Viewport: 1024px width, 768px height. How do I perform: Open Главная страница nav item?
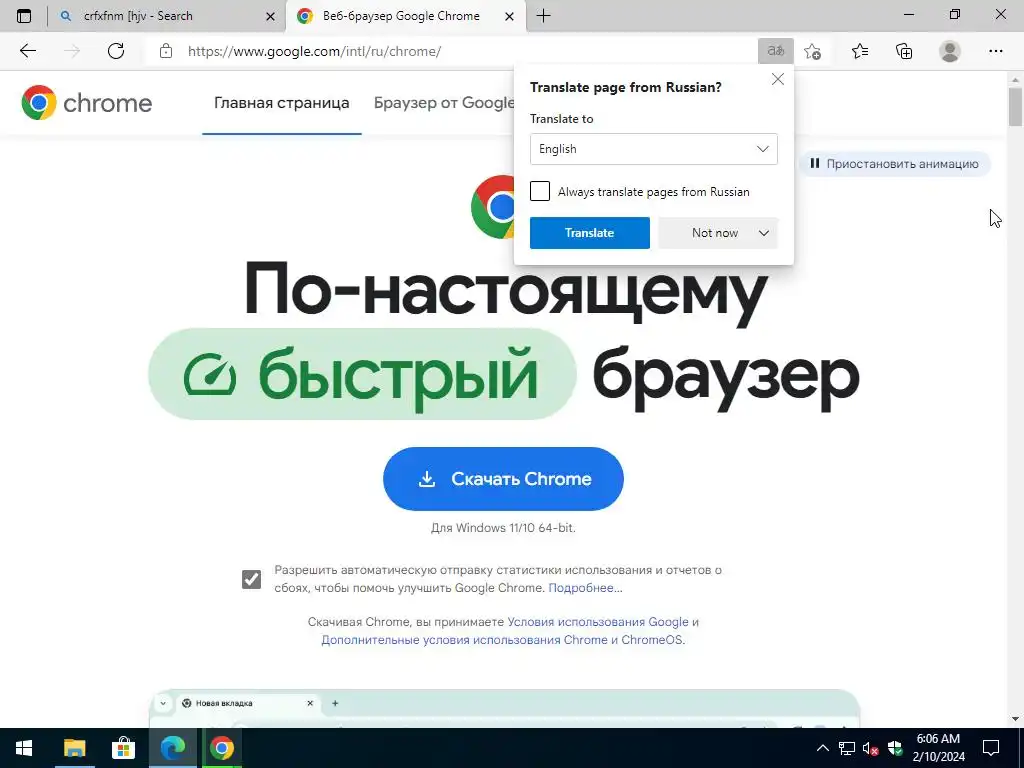[281, 103]
